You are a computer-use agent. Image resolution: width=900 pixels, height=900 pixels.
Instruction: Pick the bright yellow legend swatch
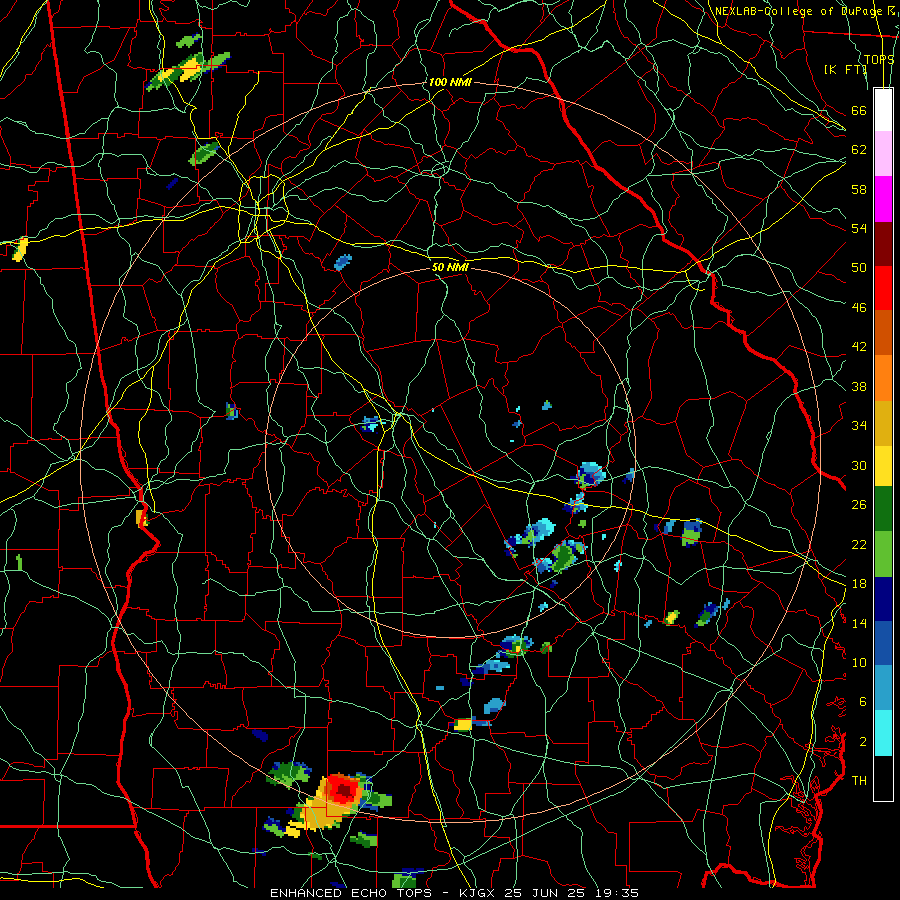click(x=883, y=466)
